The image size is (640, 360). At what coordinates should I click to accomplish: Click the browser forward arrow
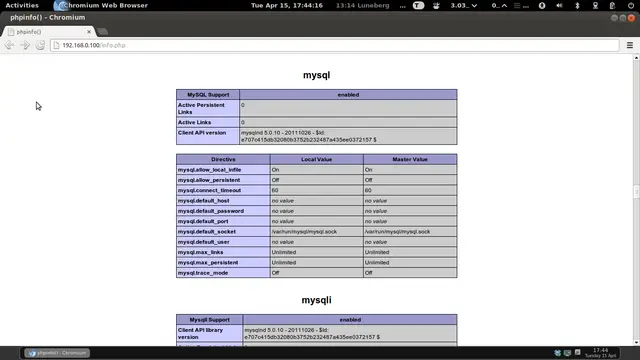25,45
